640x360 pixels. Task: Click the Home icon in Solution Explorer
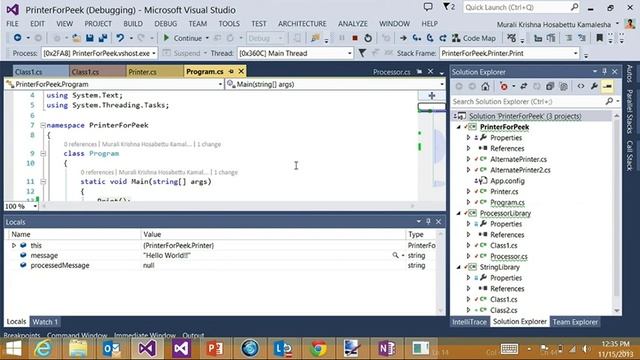point(485,87)
